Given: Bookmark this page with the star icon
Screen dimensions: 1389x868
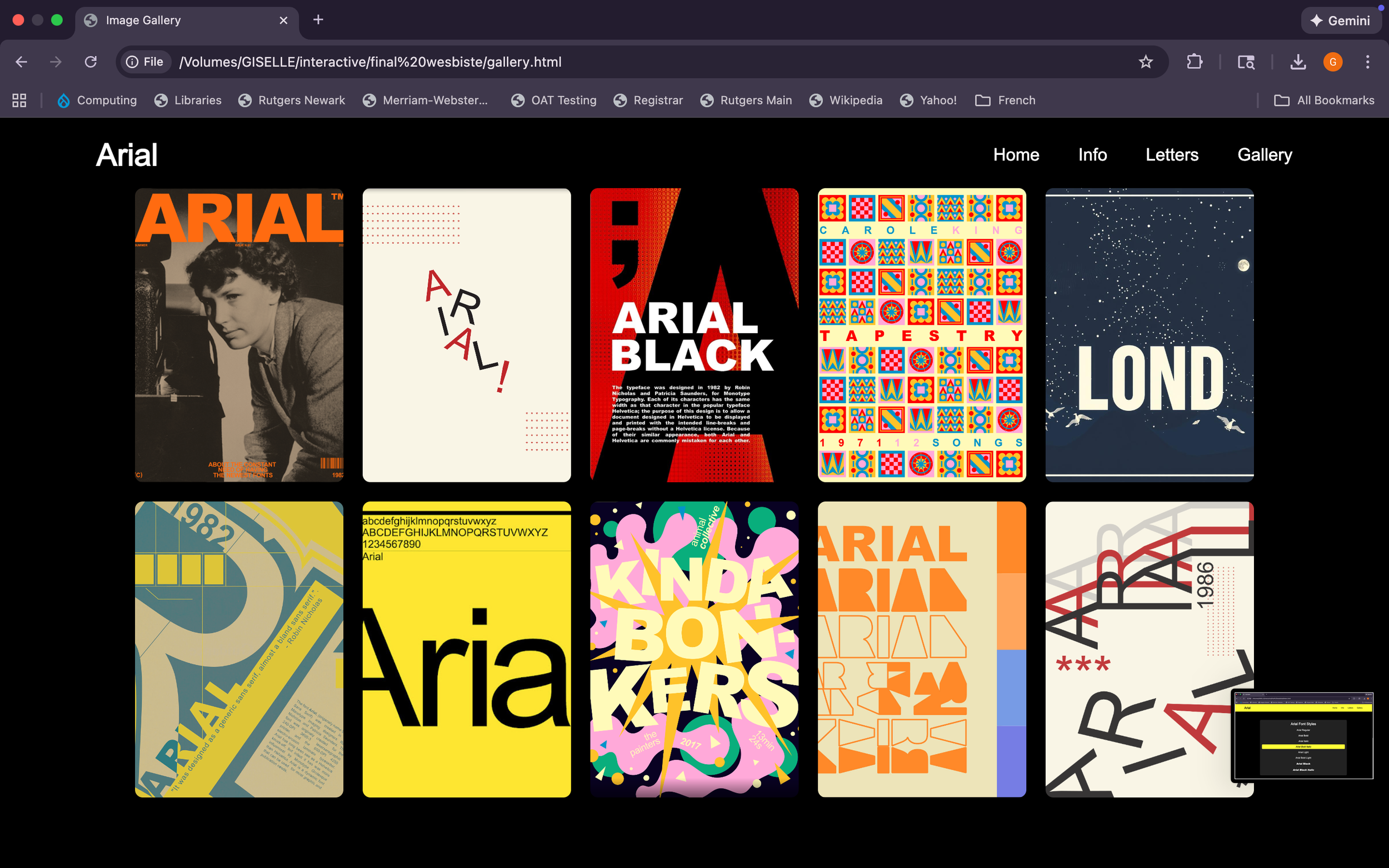Looking at the screenshot, I should pos(1146,62).
